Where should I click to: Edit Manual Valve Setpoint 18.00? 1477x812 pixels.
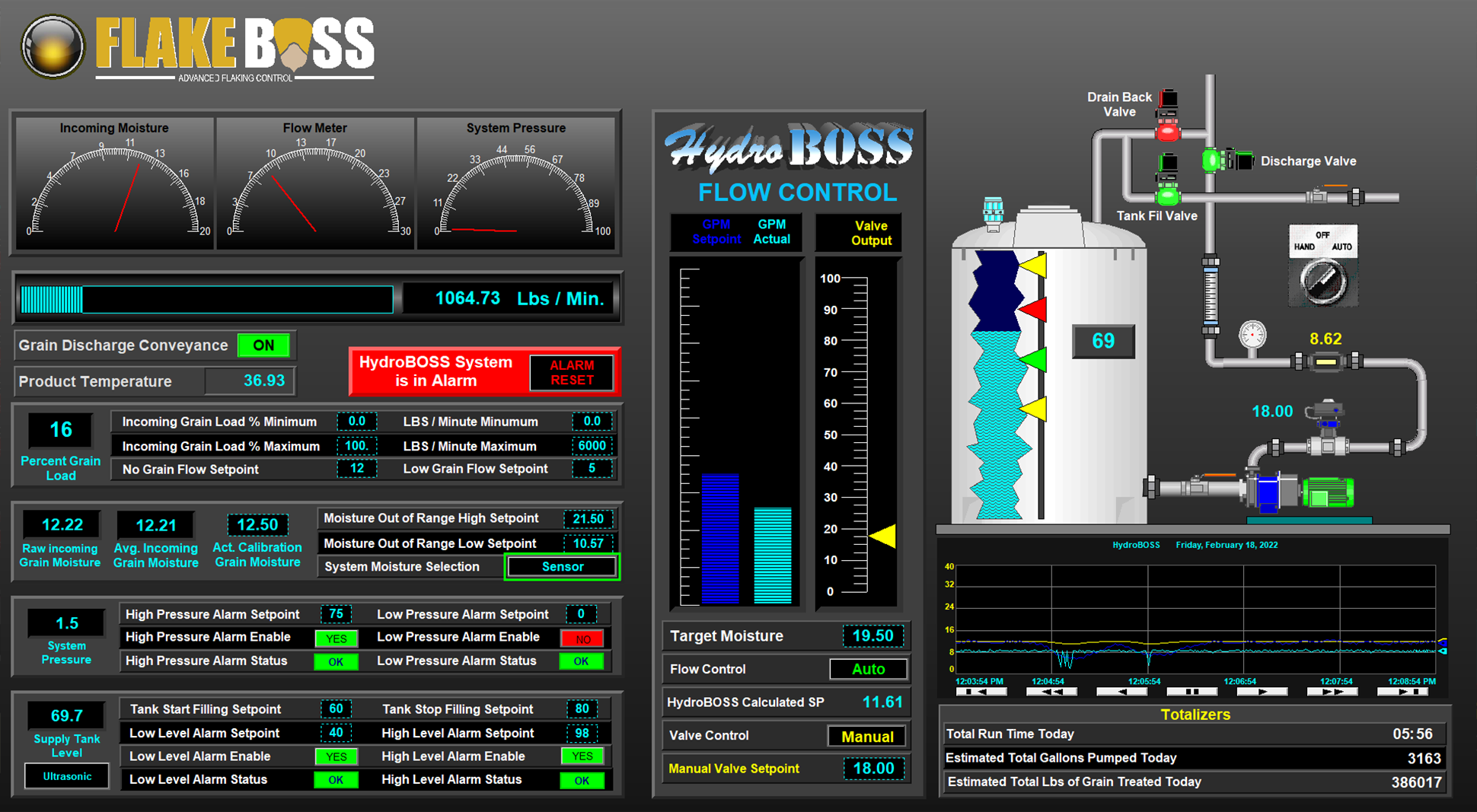click(x=873, y=769)
